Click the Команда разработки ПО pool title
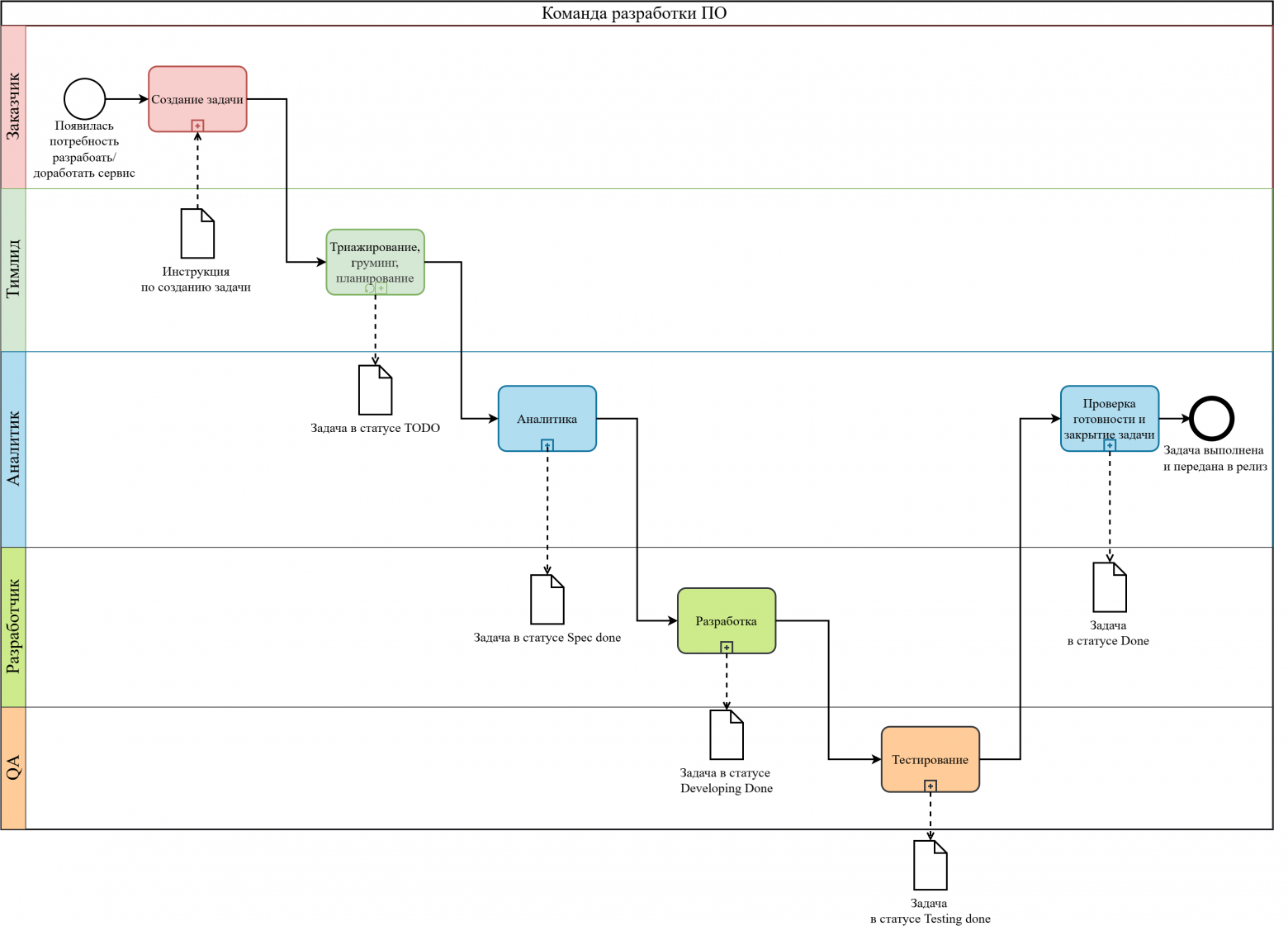Screen dimensions: 1288x926 coord(634,13)
